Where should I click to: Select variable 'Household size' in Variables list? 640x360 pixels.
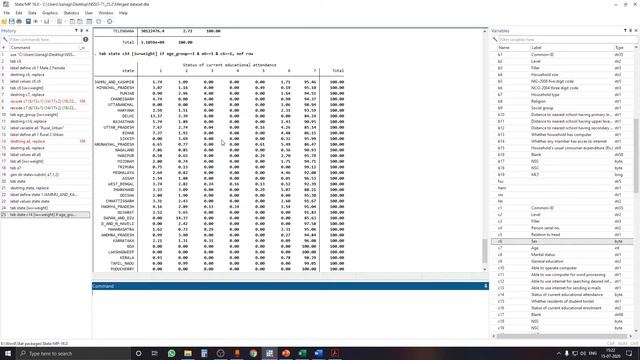click(562, 75)
